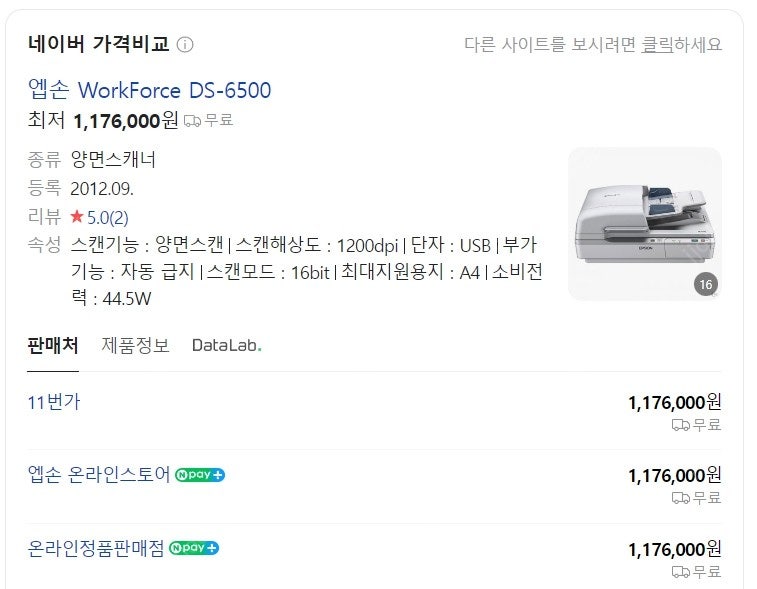This screenshot has height=589, width=757.
Task: Click the image count badge showing 16
Action: tap(706, 284)
